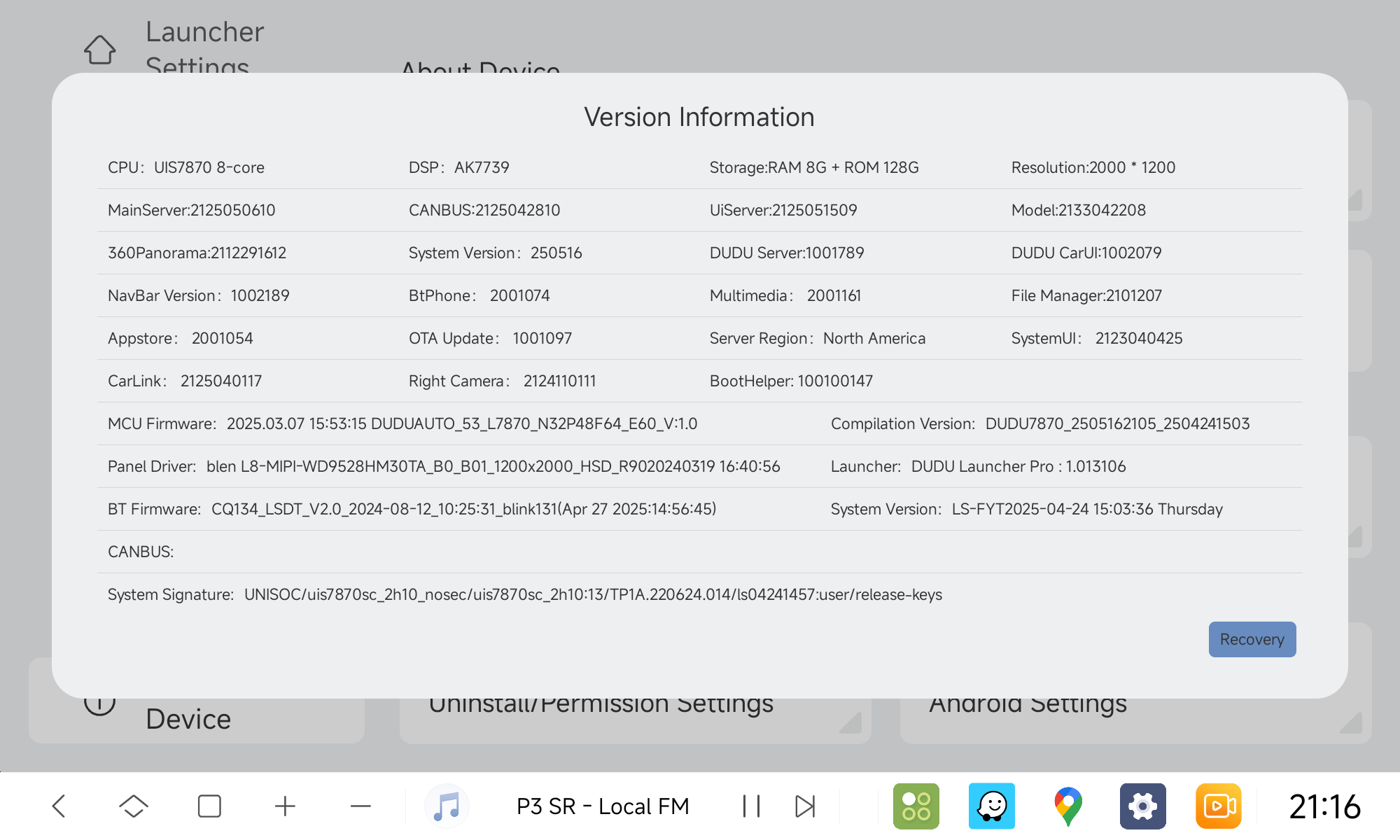Open the settings gear app
This screenshot has width=1400, height=840.
point(1142,806)
